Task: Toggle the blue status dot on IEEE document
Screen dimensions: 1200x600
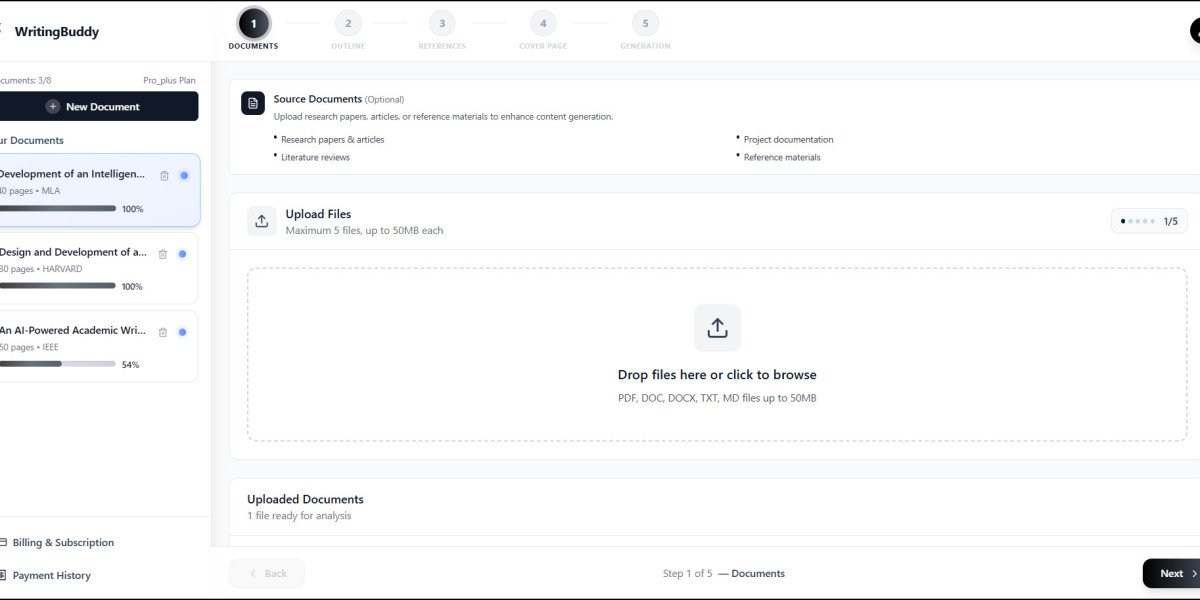Action: [182, 332]
